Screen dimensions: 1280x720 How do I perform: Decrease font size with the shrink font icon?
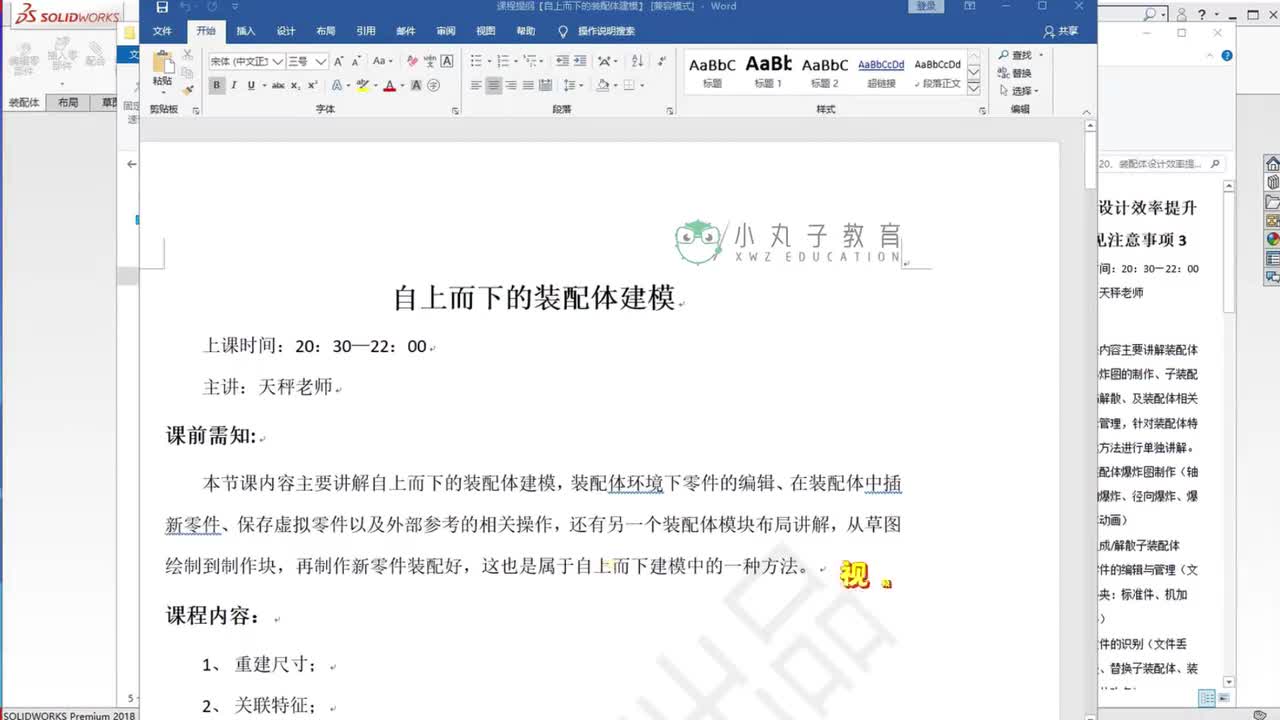pyautogui.click(x=356, y=61)
